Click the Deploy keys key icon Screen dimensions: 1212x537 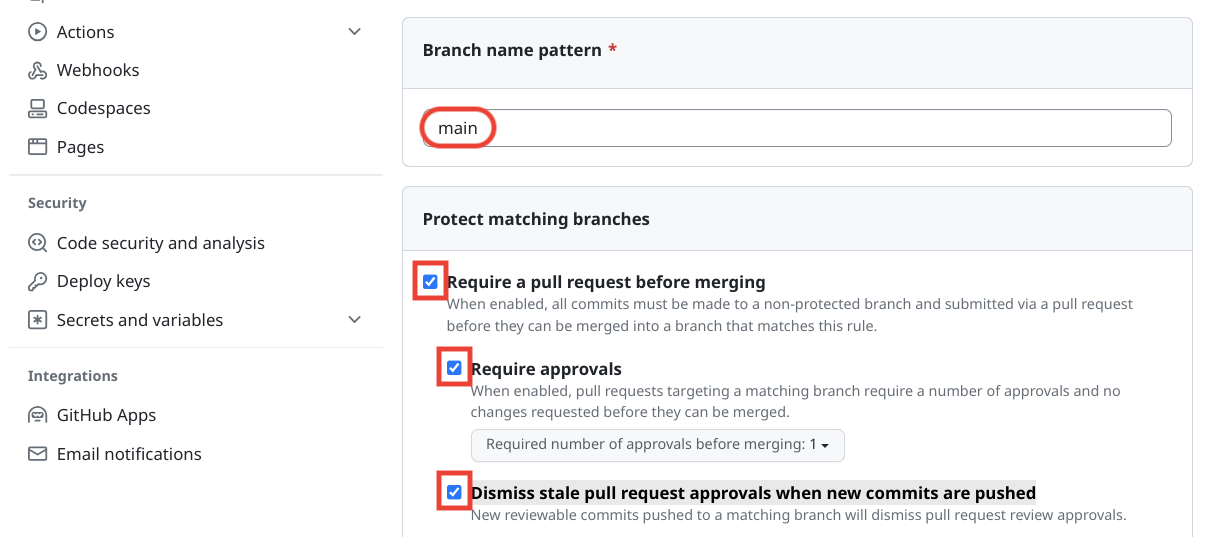[38, 281]
